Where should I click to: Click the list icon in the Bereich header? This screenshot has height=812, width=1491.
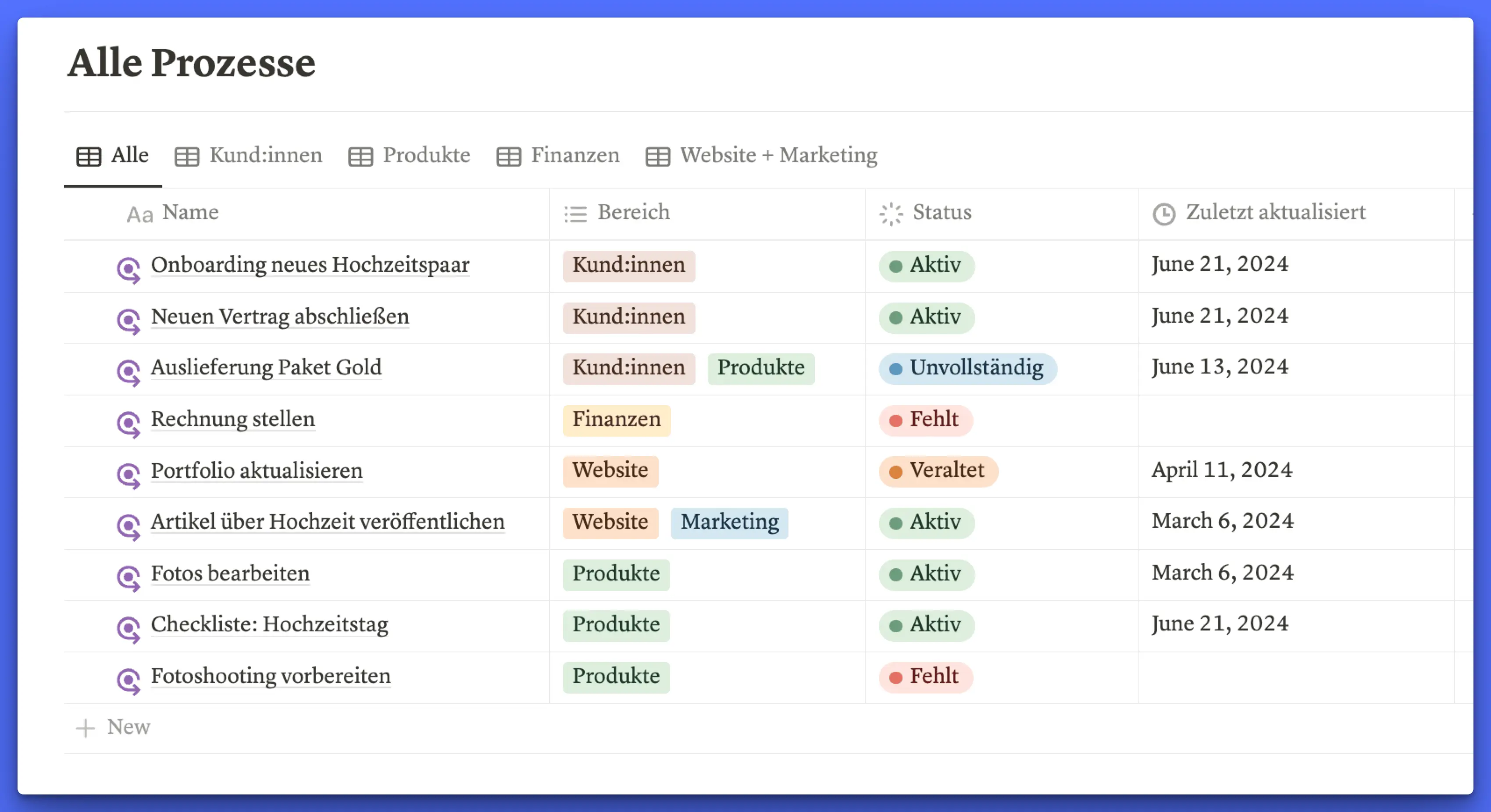(x=575, y=214)
